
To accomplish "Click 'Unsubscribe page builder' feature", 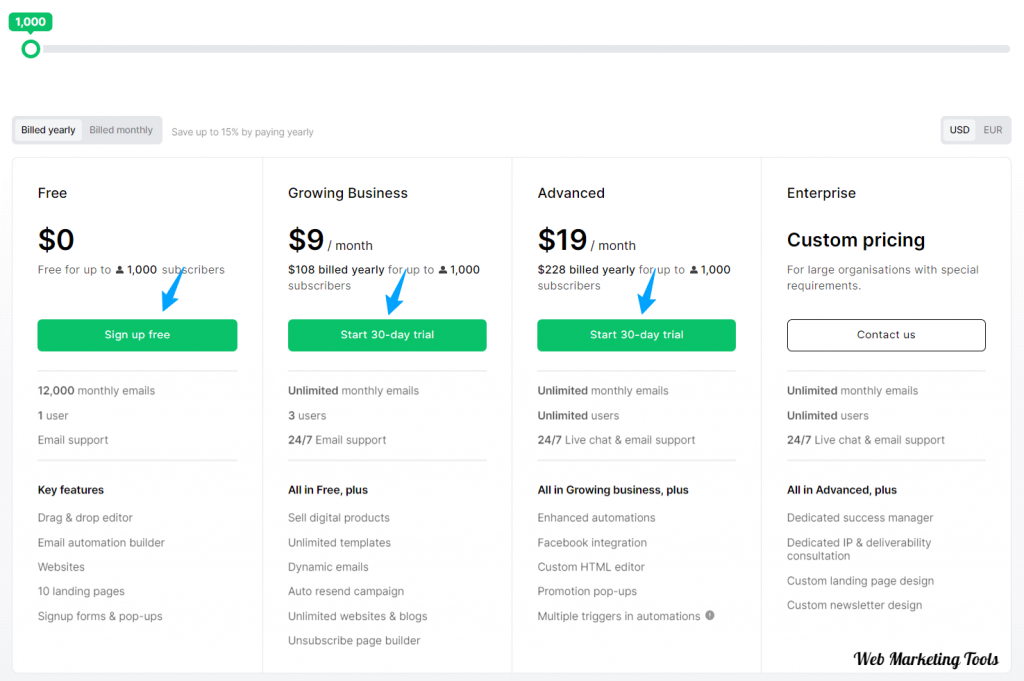I will tap(354, 641).
